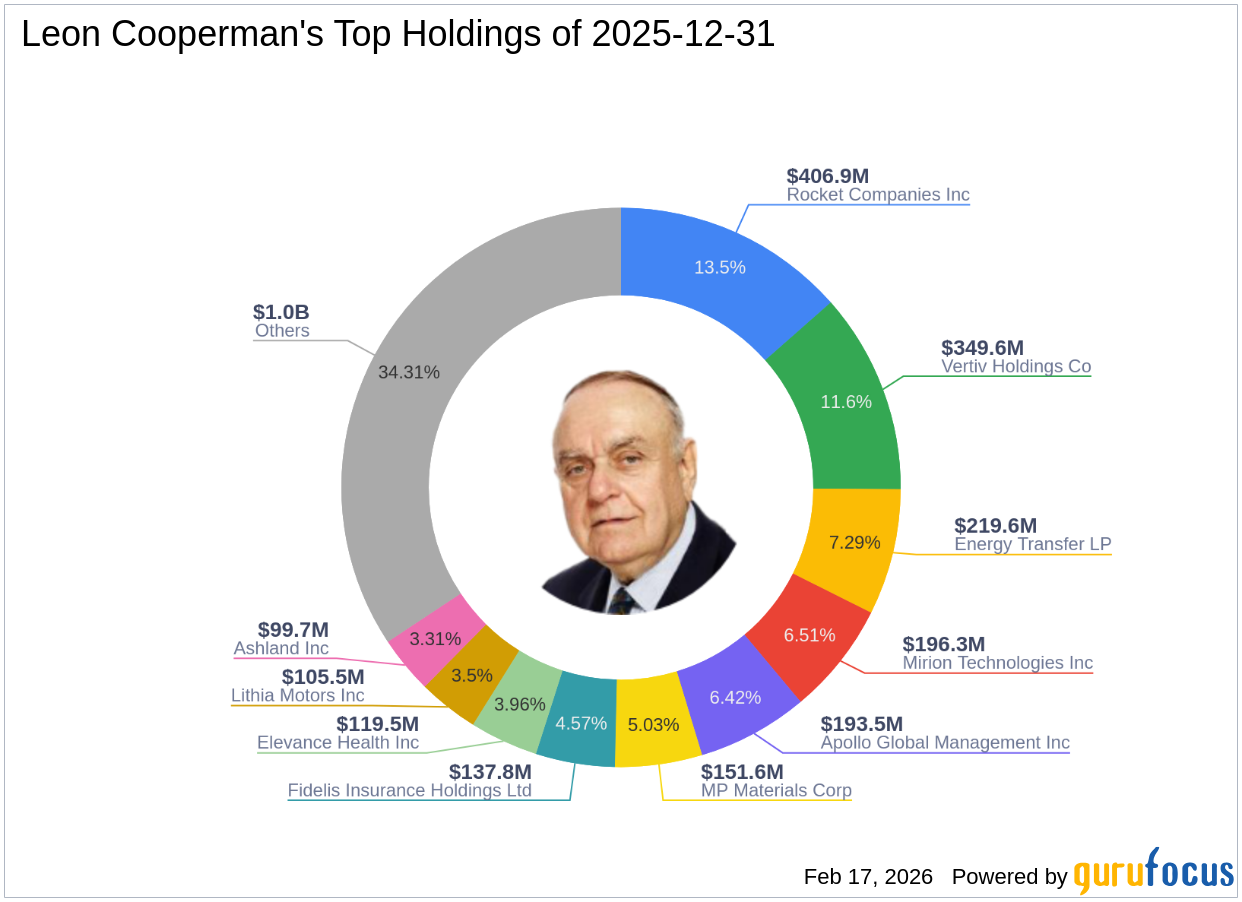This screenshot has width=1242, height=902.
Task: Click the Apollo Global Management Inc label
Action: (x=945, y=743)
